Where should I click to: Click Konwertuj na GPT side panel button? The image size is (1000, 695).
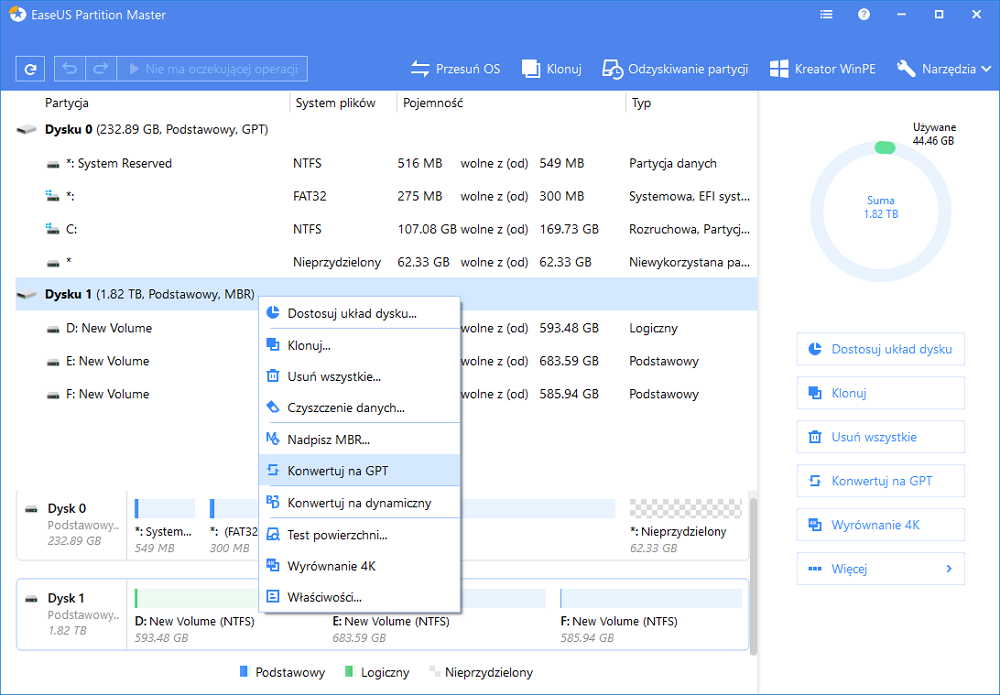[x=881, y=481]
